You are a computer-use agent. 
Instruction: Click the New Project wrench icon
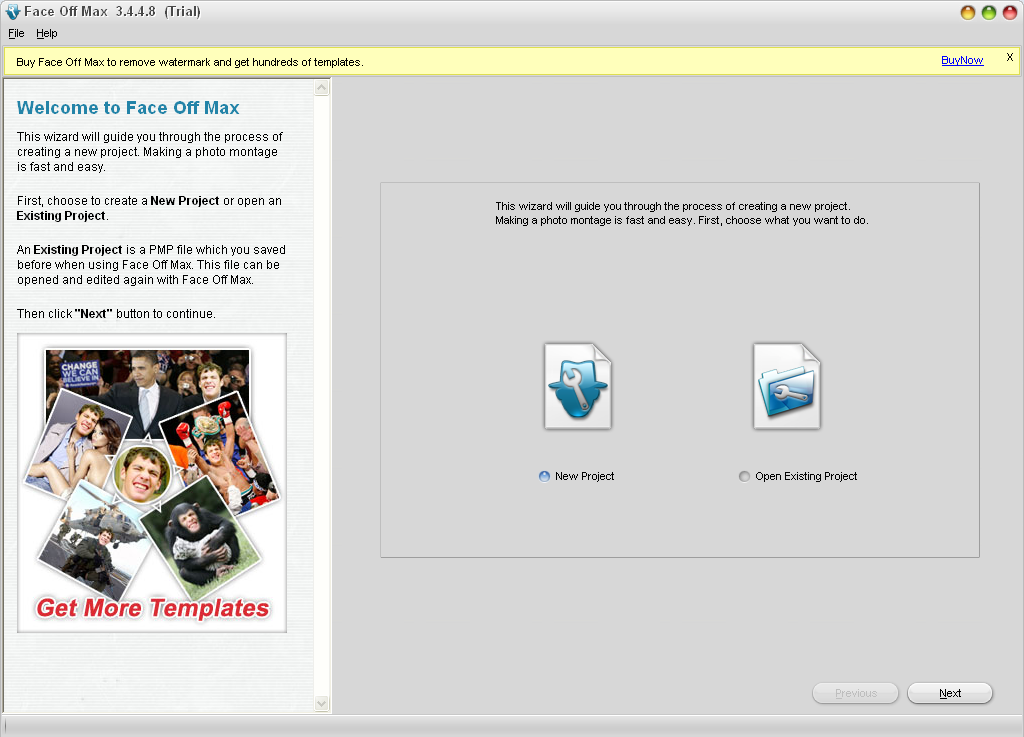coord(578,386)
